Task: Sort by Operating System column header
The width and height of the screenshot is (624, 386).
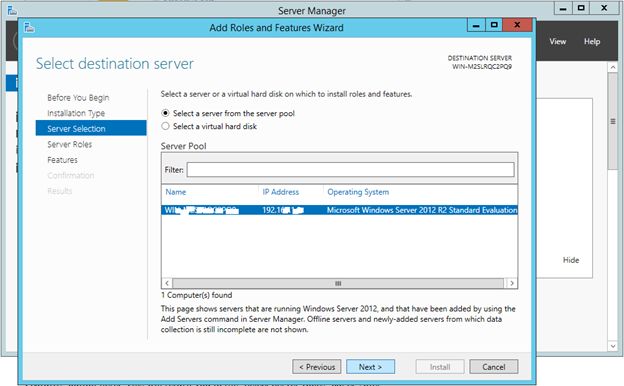Action: pyautogui.click(x=358, y=192)
